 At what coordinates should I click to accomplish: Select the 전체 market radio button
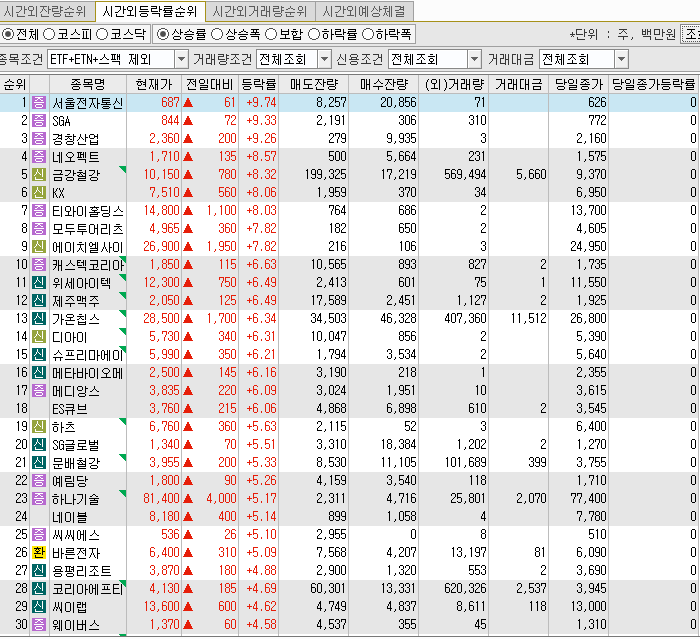pos(8,34)
